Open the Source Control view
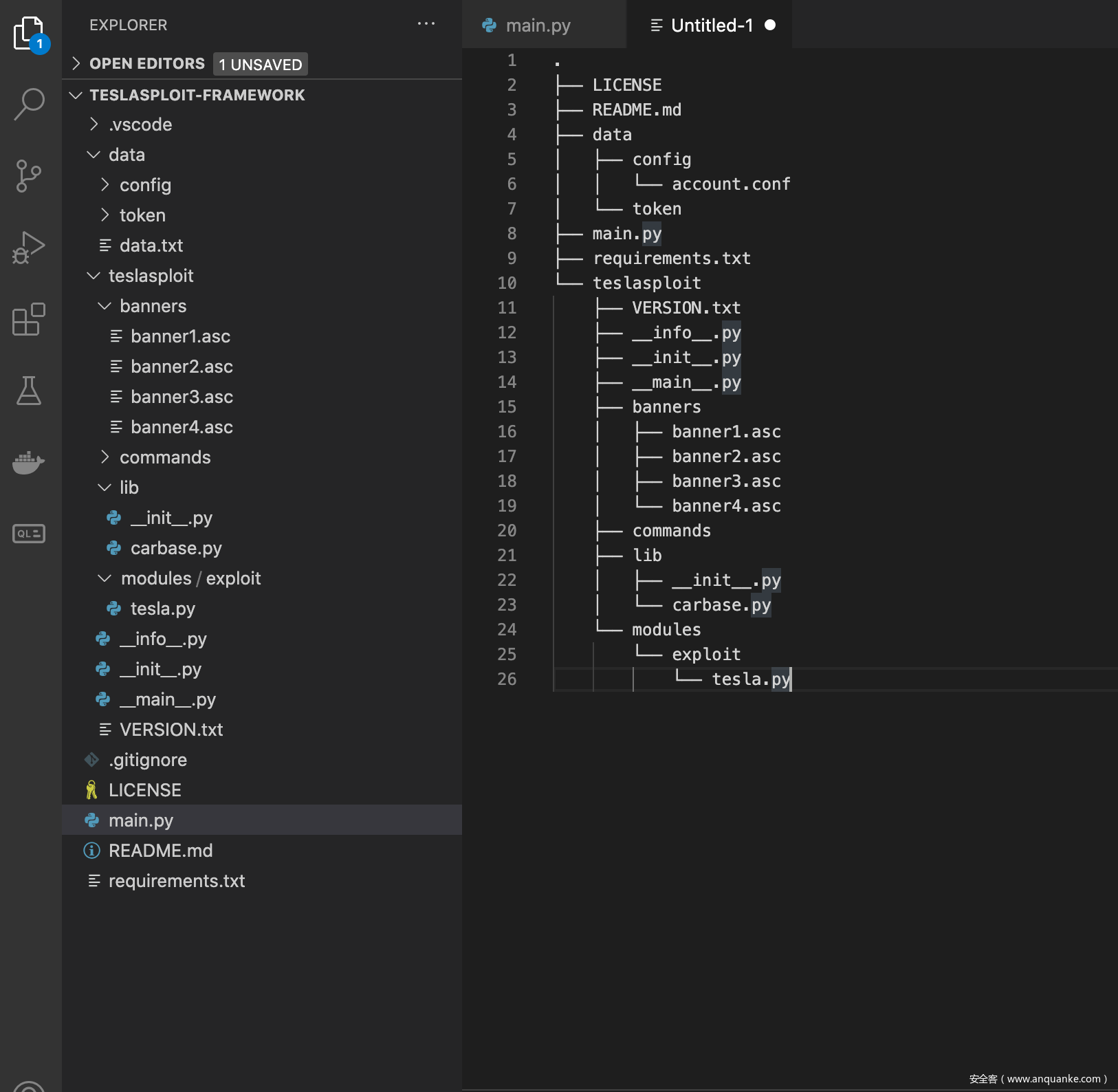This screenshot has height=1092, width=1118. pos(29,176)
